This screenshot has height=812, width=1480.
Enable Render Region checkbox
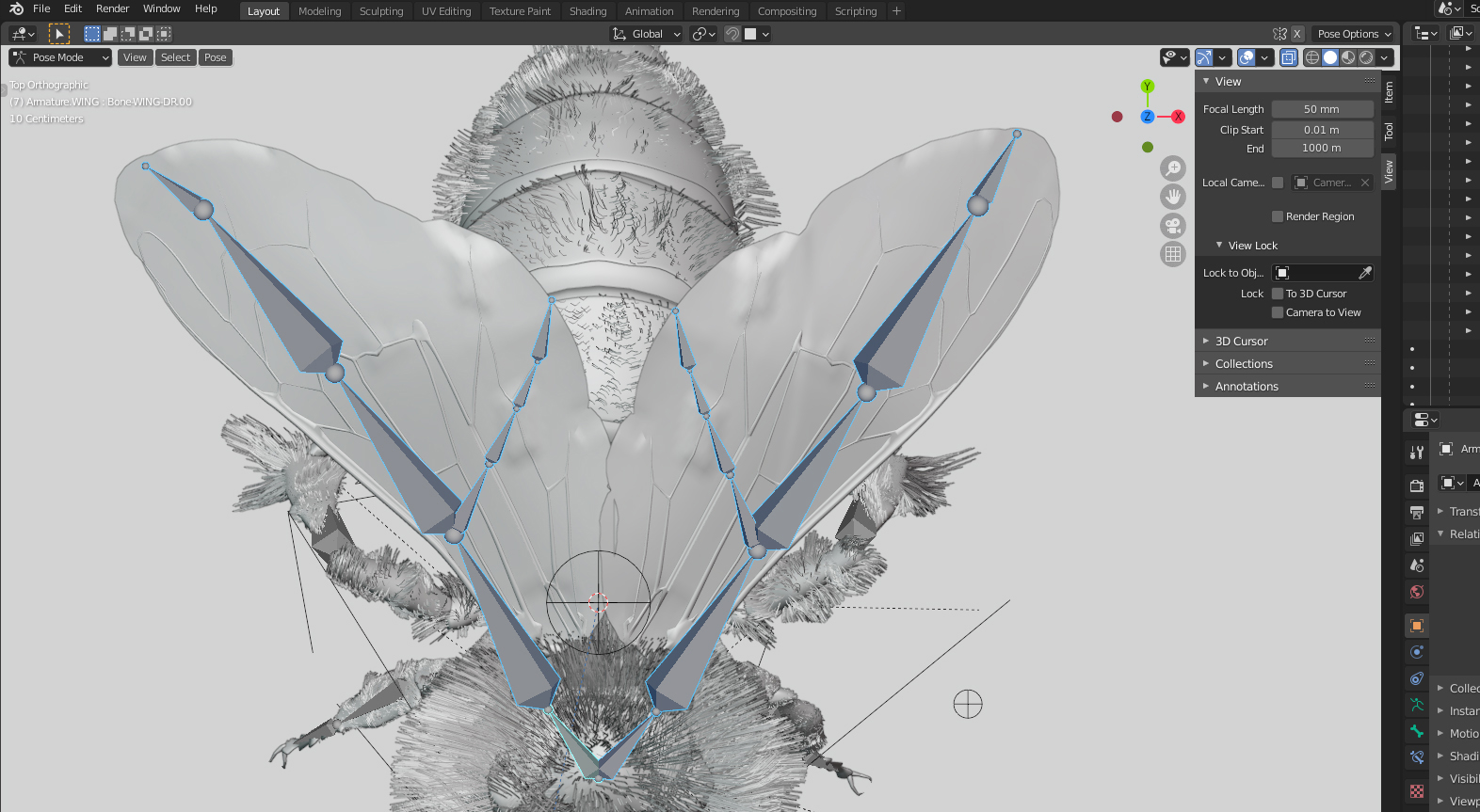1278,216
